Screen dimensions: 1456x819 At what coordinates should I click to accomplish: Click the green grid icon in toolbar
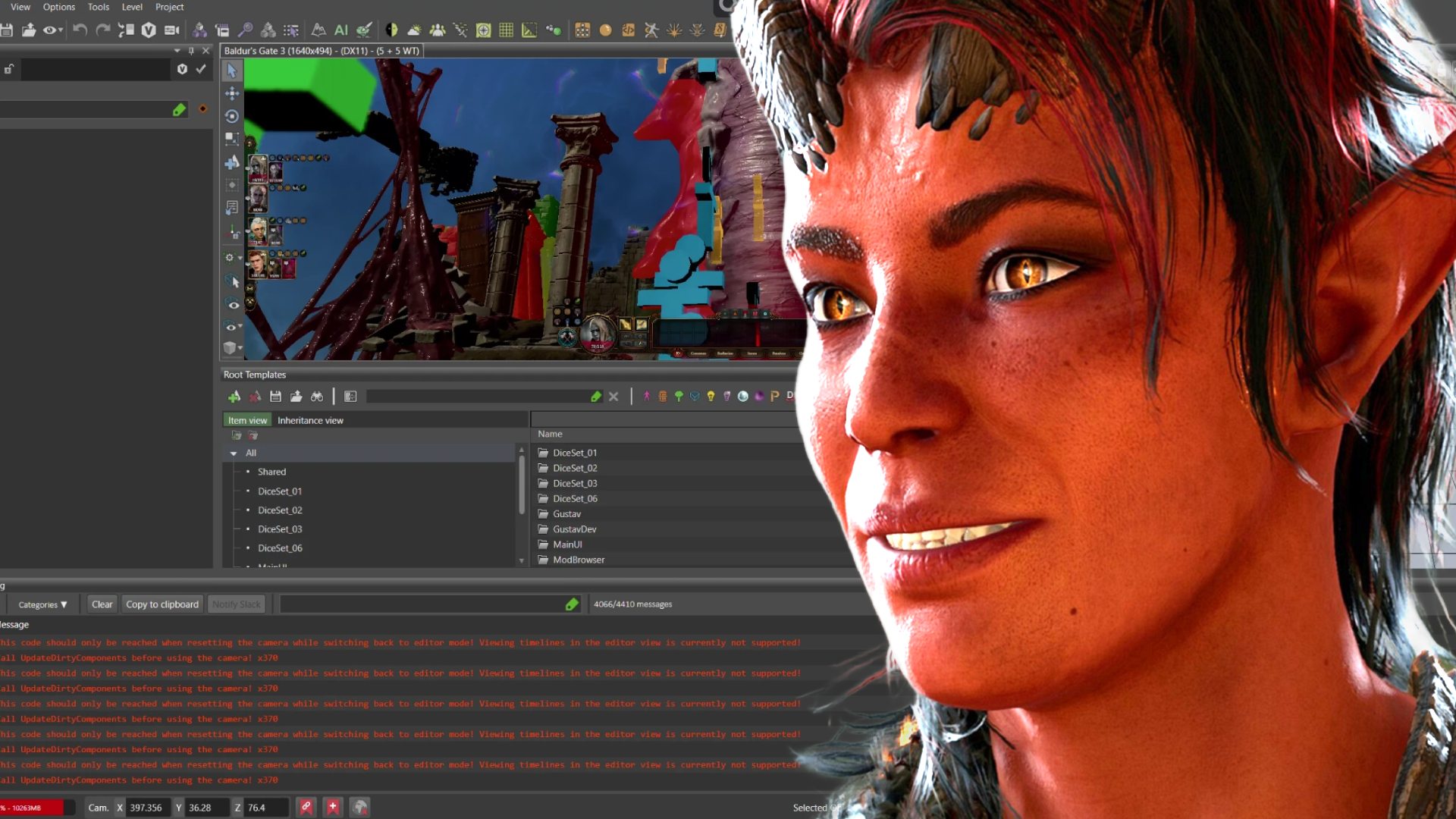[x=506, y=30]
